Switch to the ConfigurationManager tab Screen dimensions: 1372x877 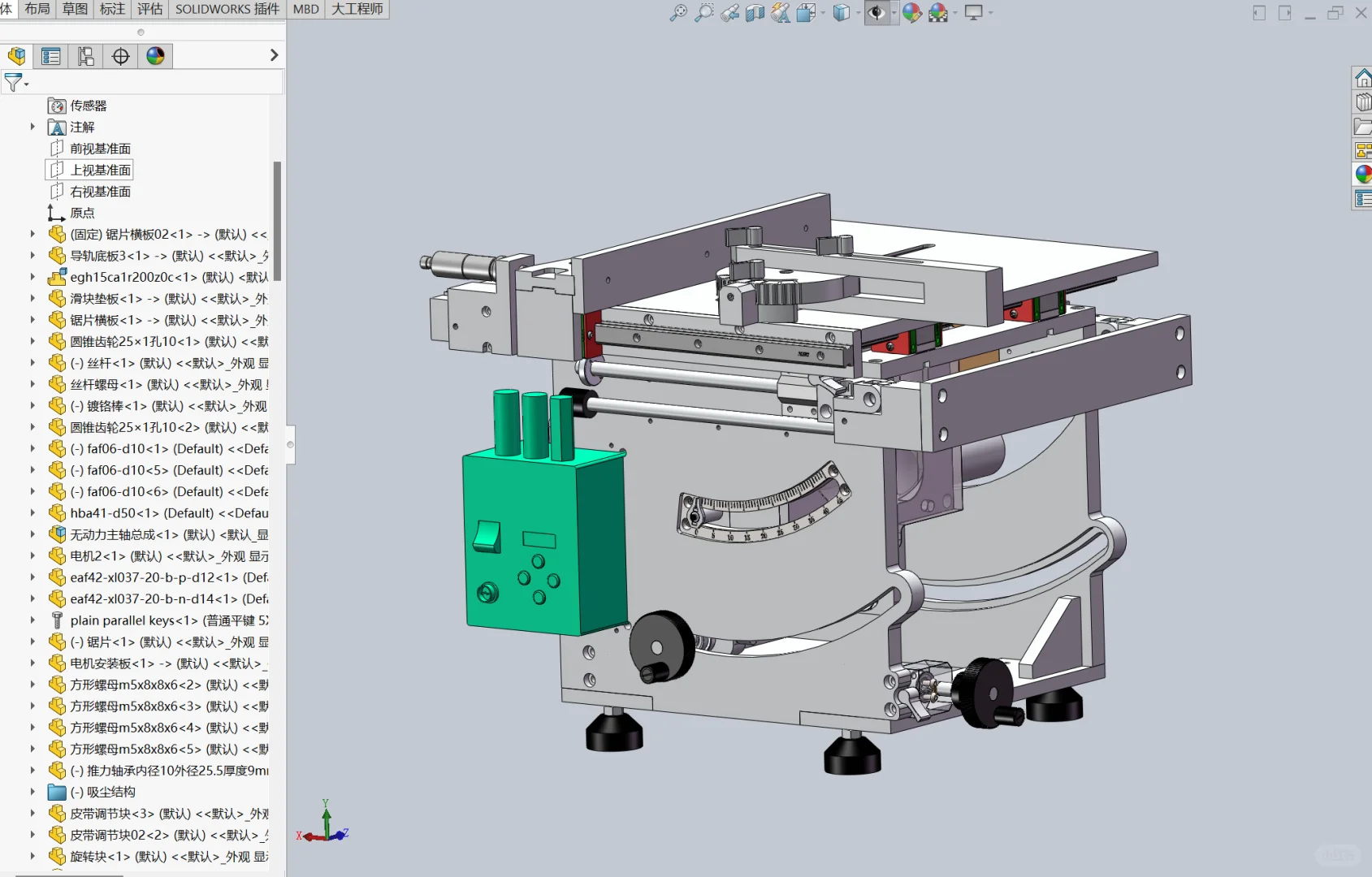[85, 56]
